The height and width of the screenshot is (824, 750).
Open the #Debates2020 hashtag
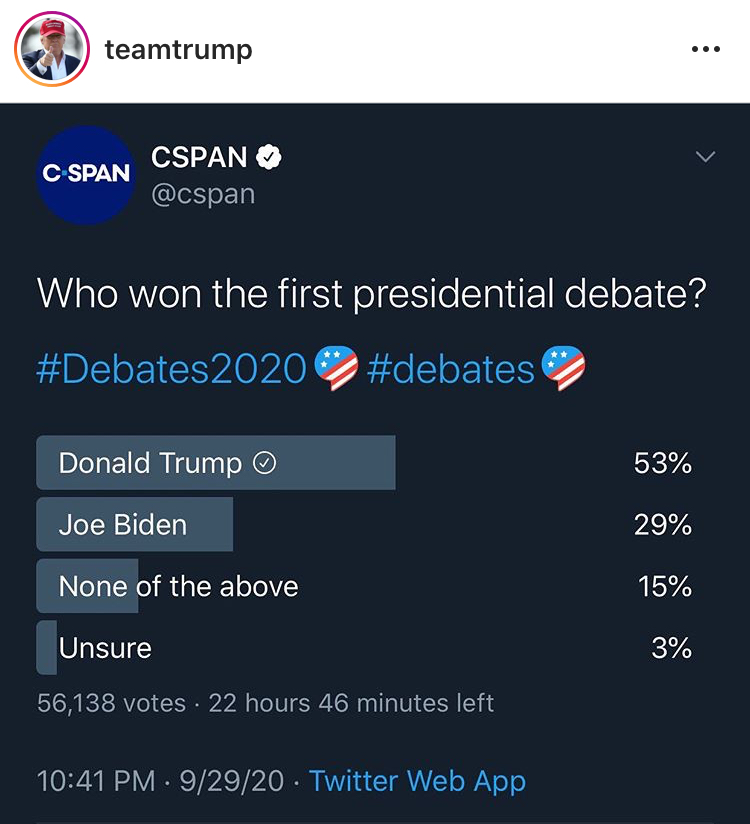coord(171,369)
